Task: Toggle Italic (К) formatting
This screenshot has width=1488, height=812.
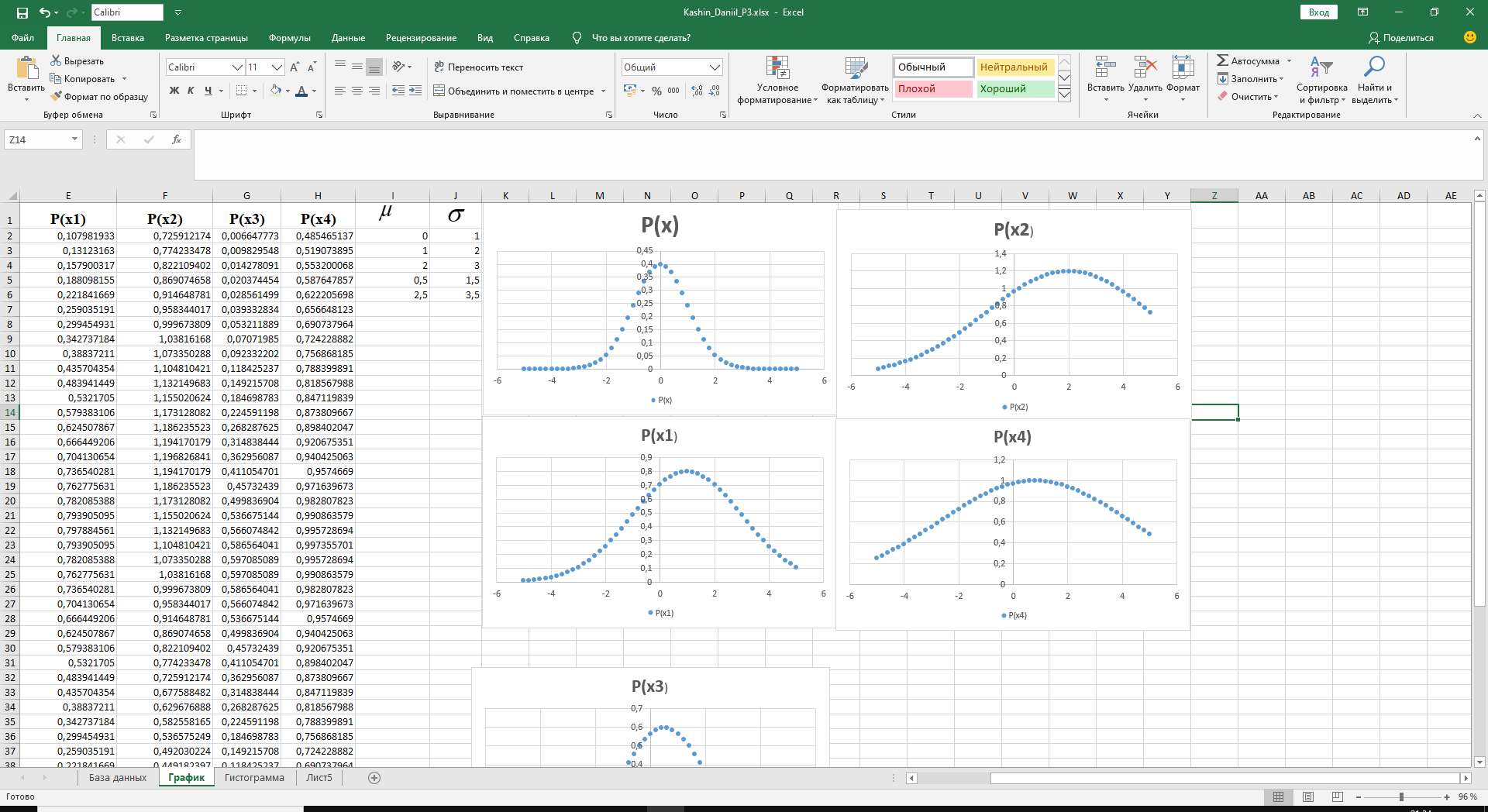Action: pyautogui.click(x=191, y=91)
